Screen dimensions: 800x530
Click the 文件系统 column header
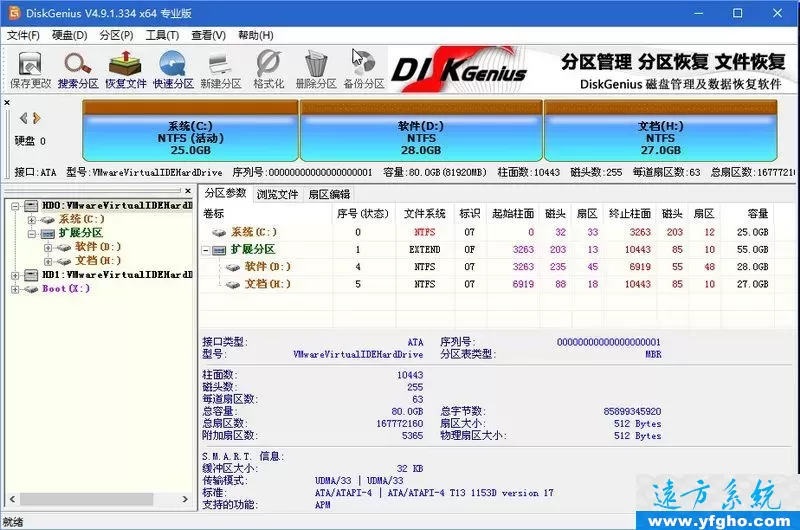click(x=424, y=214)
